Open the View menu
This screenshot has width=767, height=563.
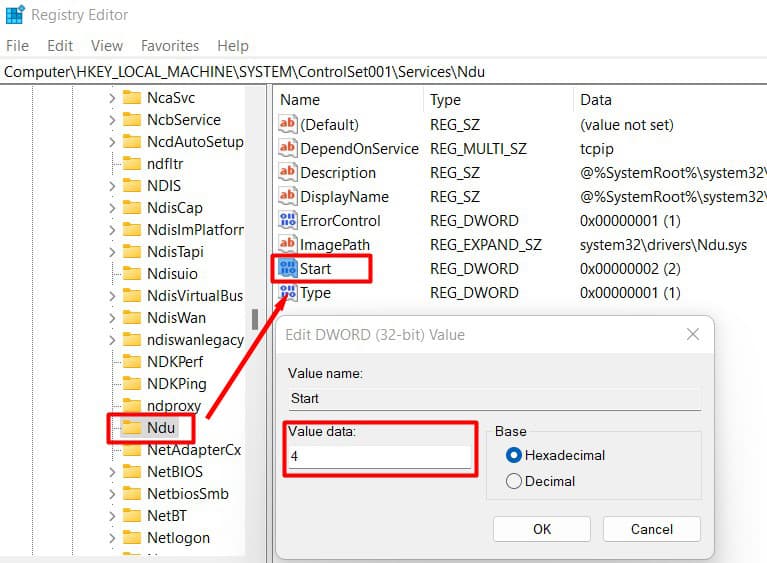point(107,45)
